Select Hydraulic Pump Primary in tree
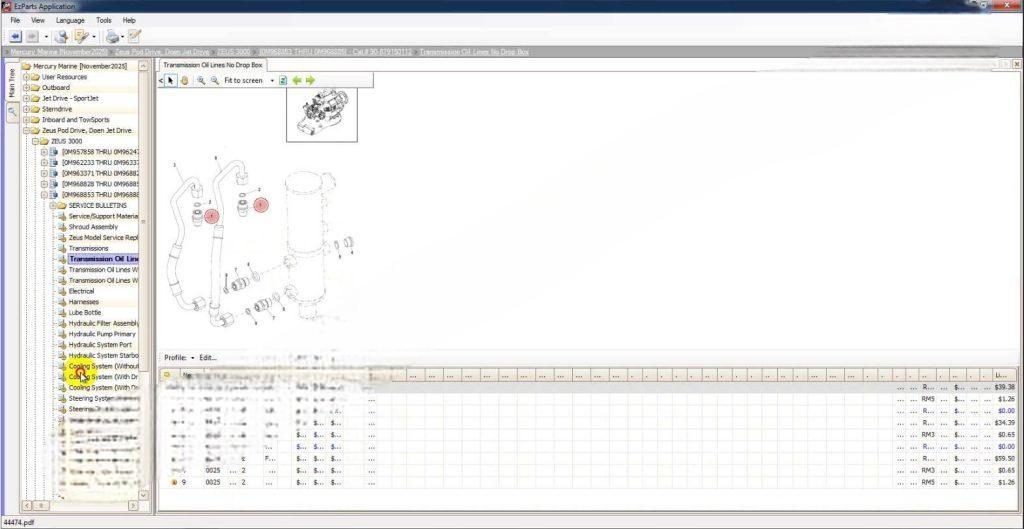 [102, 334]
